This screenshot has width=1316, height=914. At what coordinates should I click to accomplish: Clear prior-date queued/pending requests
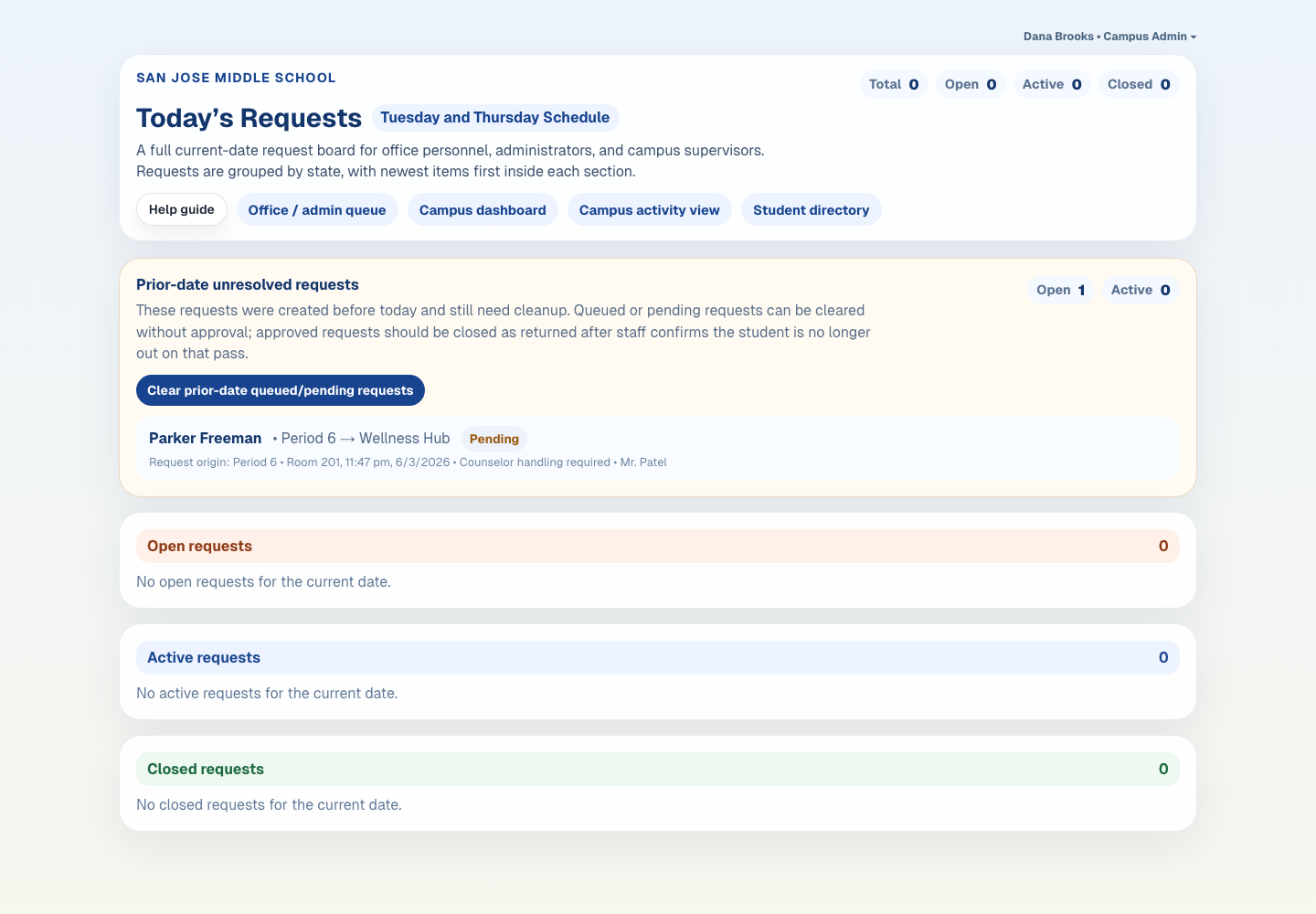(281, 390)
